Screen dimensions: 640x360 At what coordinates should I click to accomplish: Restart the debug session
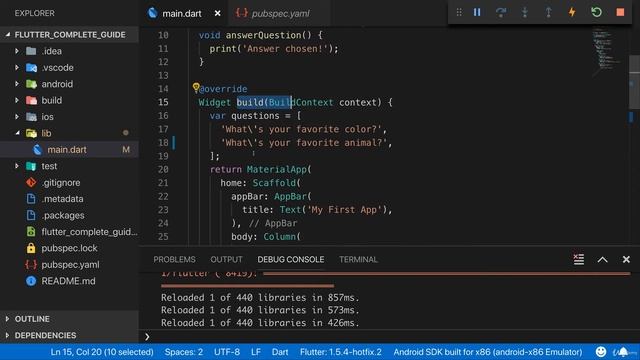pyautogui.click(x=596, y=12)
